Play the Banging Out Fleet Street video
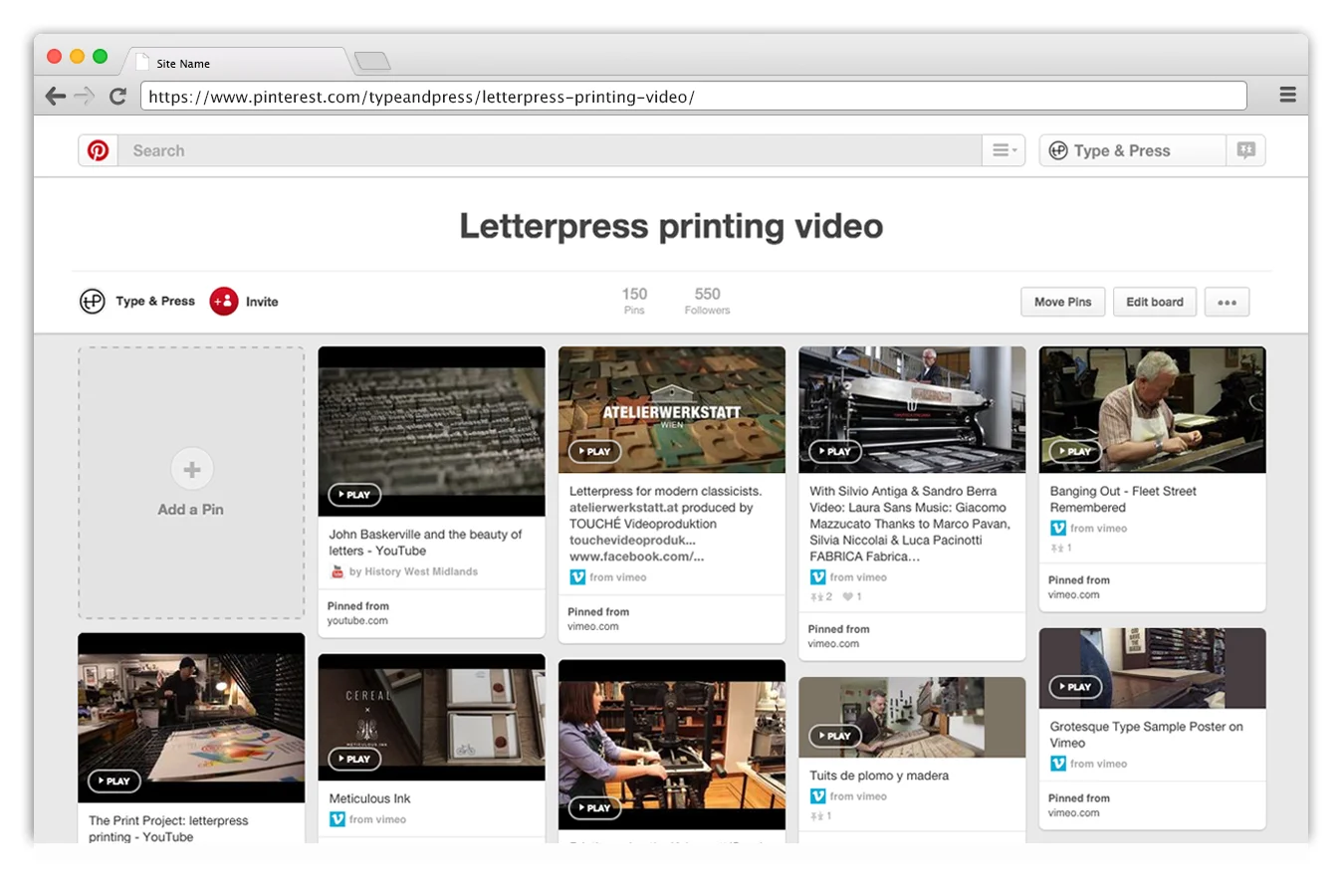1344x896 pixels. point(1074,451)
